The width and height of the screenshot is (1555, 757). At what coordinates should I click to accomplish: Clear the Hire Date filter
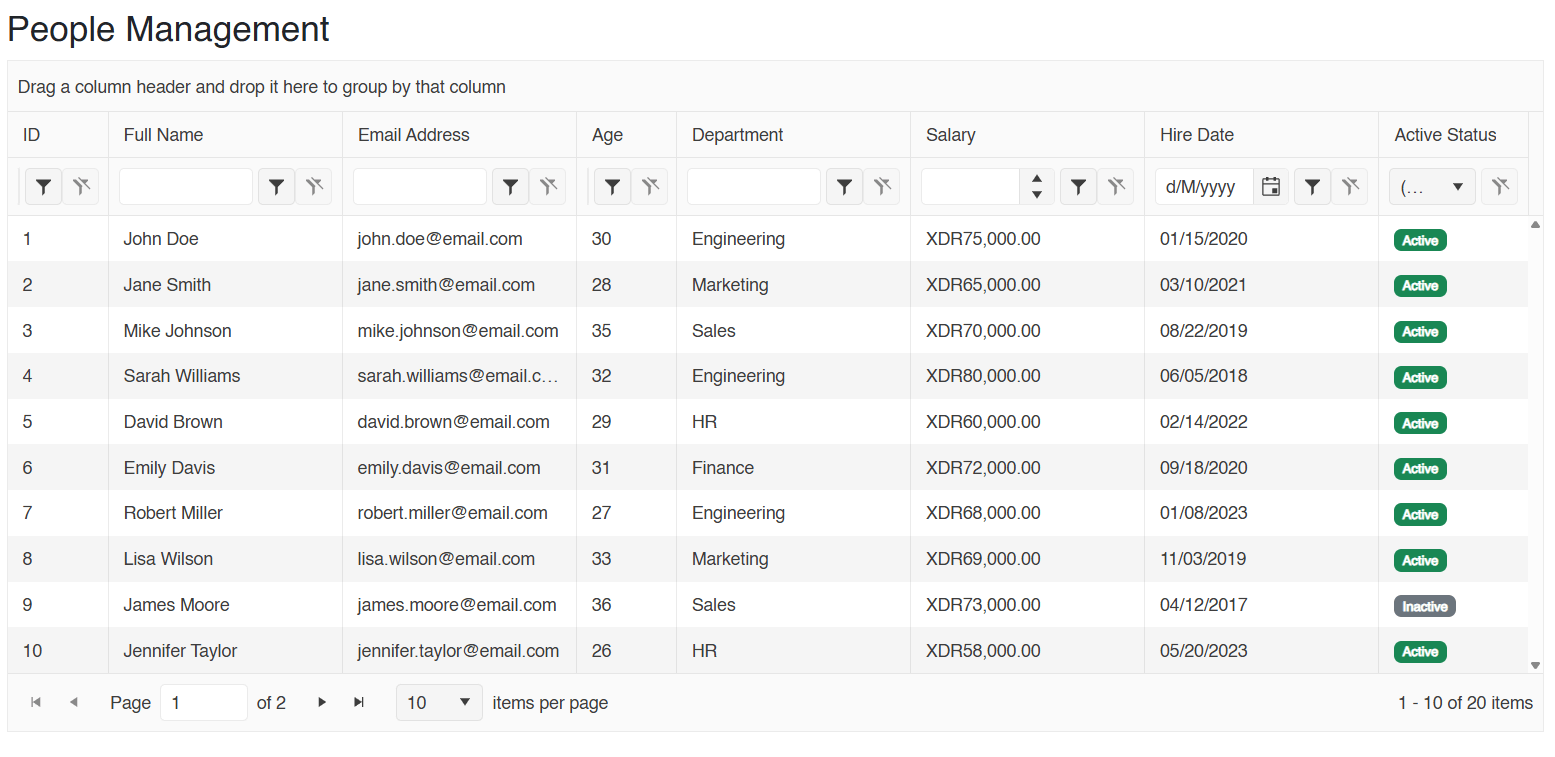pos(1349,186)
